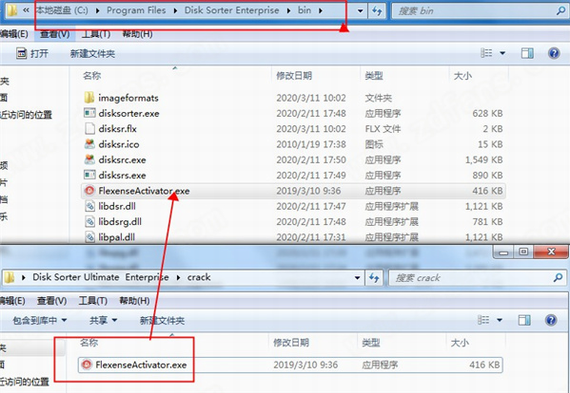This screenshot has width=570, height=393.
Task: Expand the 共享 dropdown
Action: point(115,320)
